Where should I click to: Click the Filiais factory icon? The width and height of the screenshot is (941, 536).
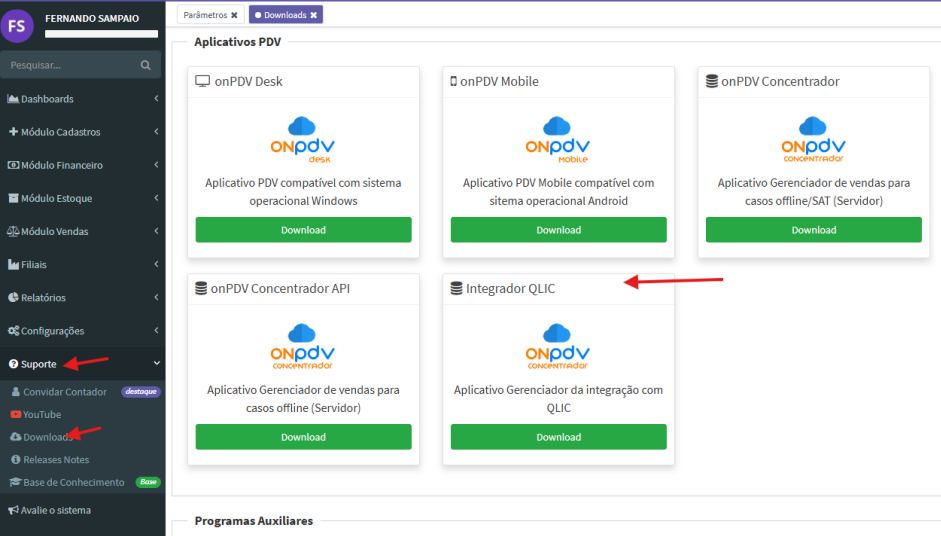coord(13,264)
